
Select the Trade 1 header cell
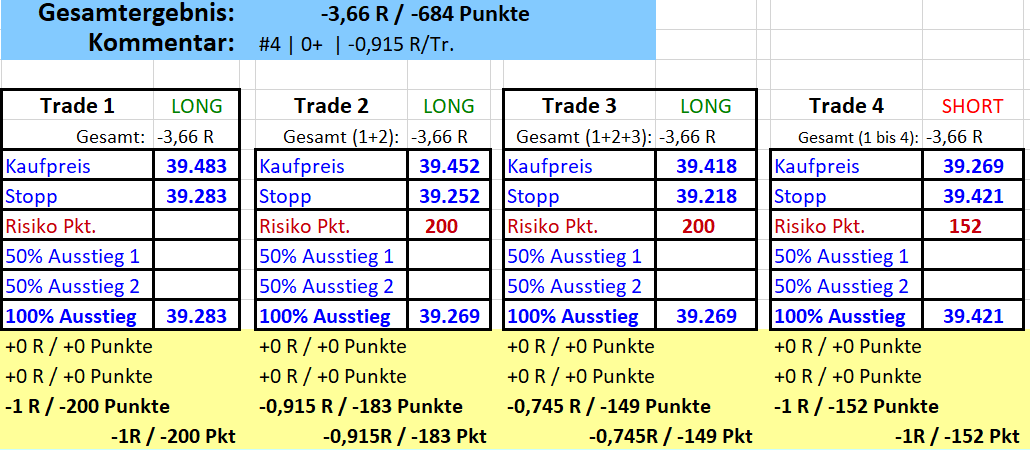point(77,106)
